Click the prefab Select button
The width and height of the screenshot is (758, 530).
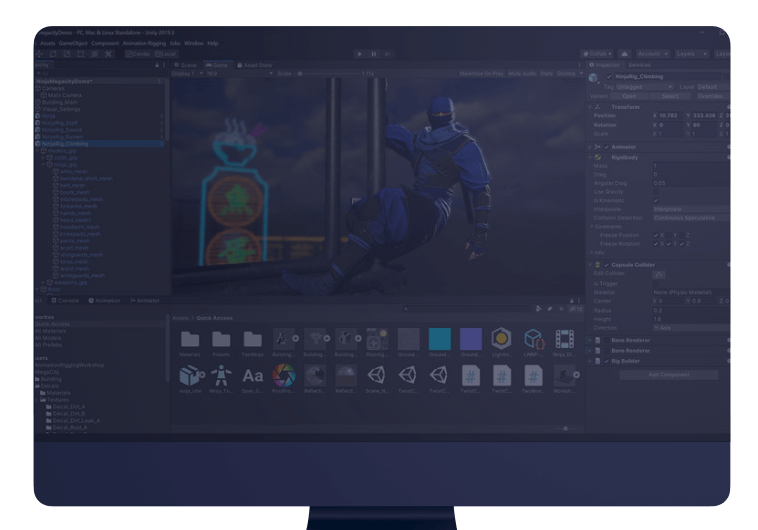tap(670, 96)
